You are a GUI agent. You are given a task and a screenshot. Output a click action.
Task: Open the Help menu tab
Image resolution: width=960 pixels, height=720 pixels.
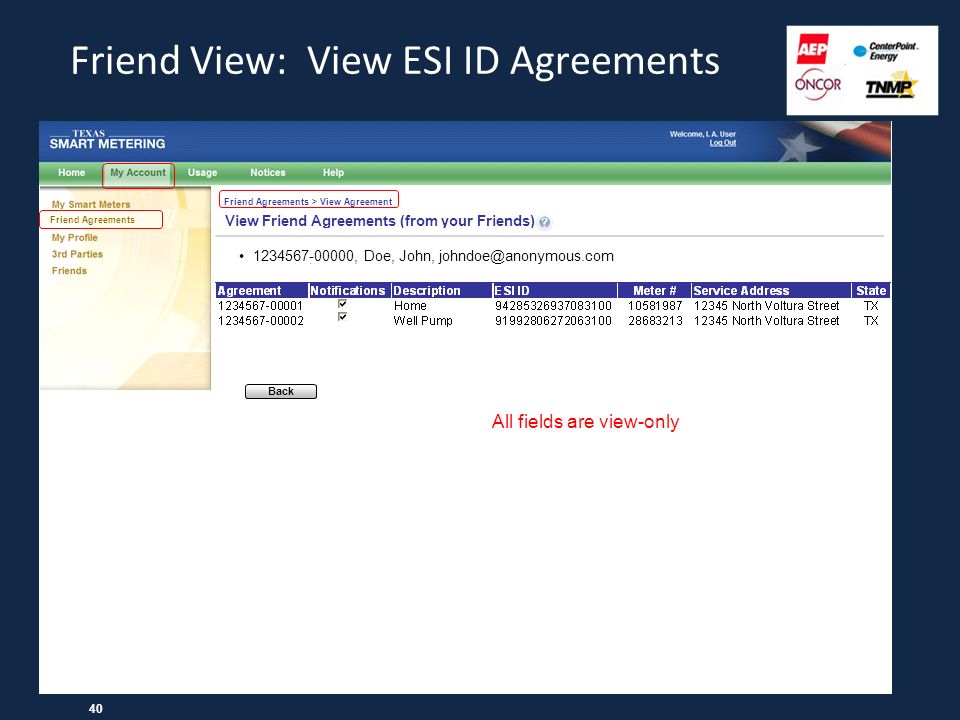tap(333, 173)
